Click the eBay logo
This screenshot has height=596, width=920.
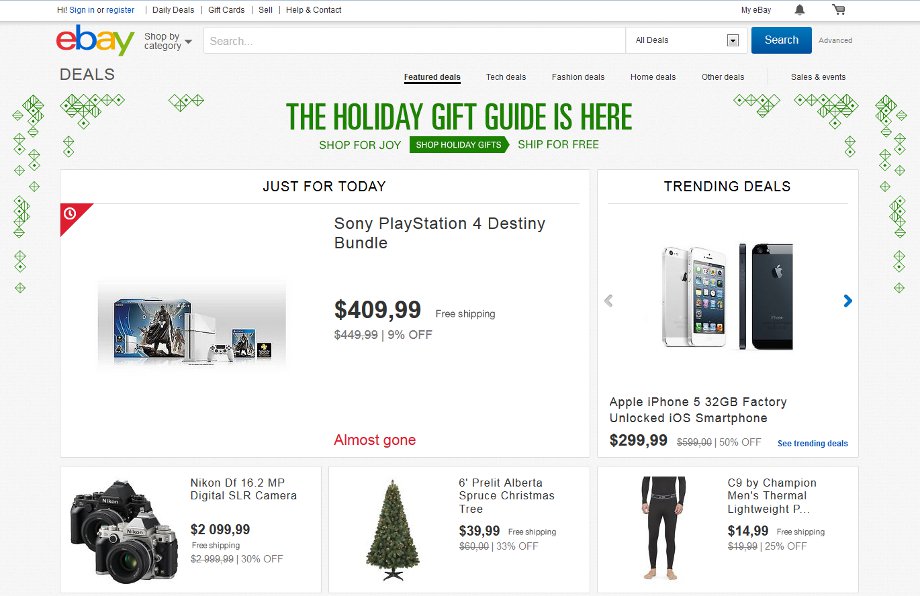click(95, 40)
